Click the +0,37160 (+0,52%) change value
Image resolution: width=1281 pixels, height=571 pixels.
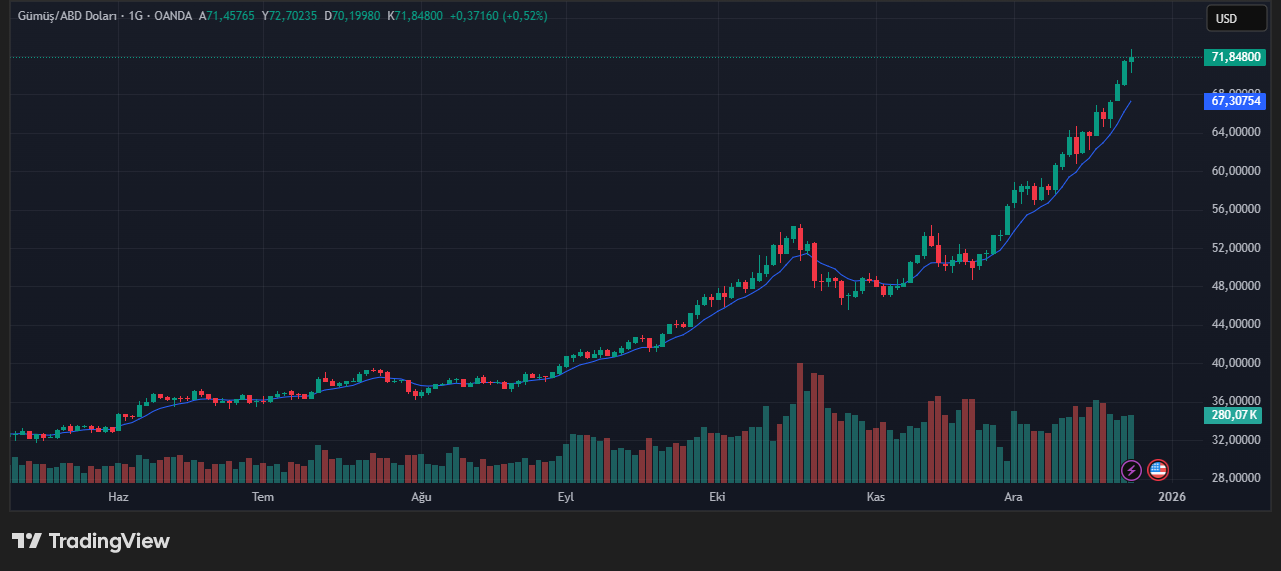[498, 16]
